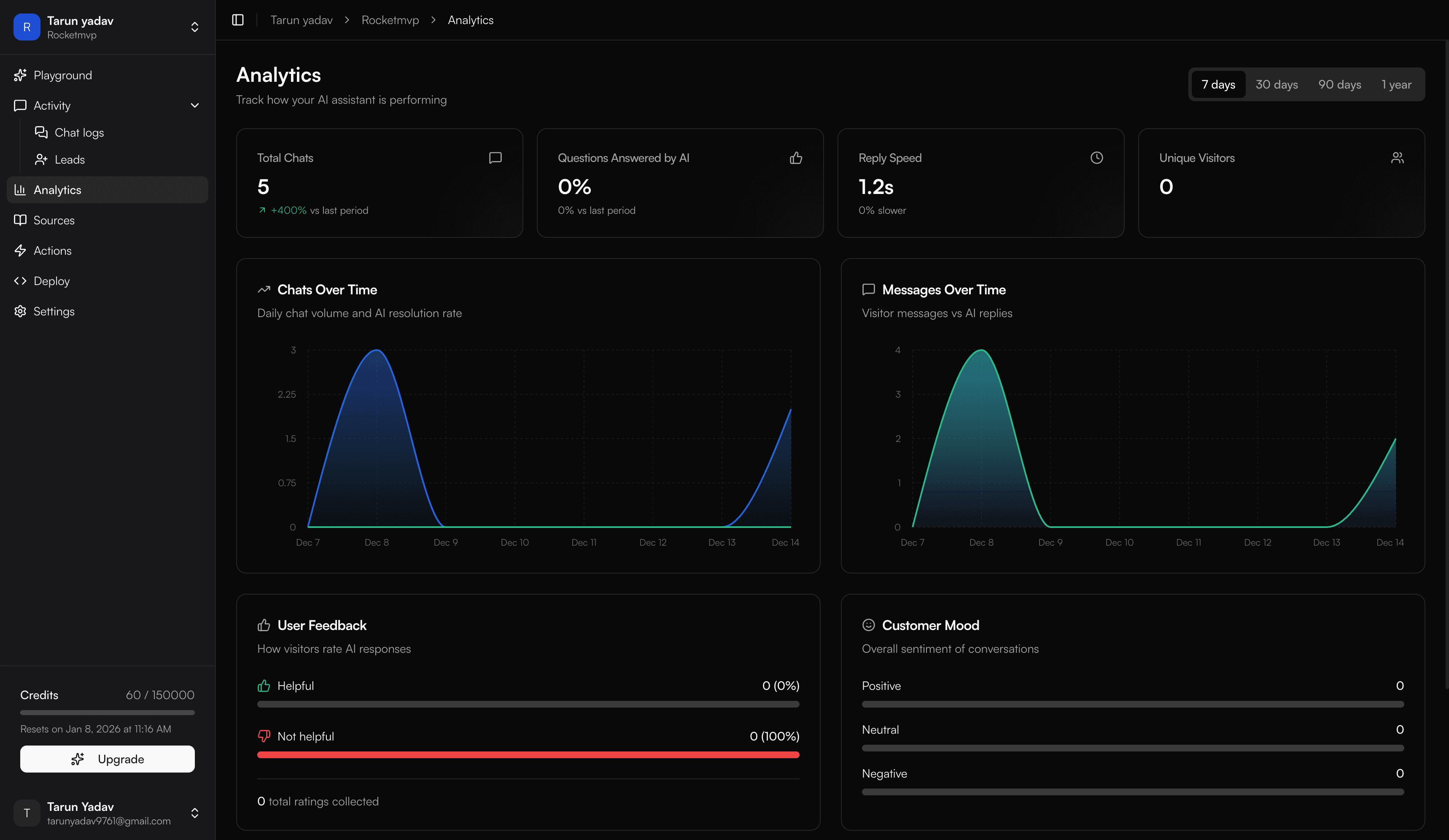Open the Rocketmvp workspace switcher
Image resolution: width=1449 pixels, height=840 pixels.
pos(194,27)
